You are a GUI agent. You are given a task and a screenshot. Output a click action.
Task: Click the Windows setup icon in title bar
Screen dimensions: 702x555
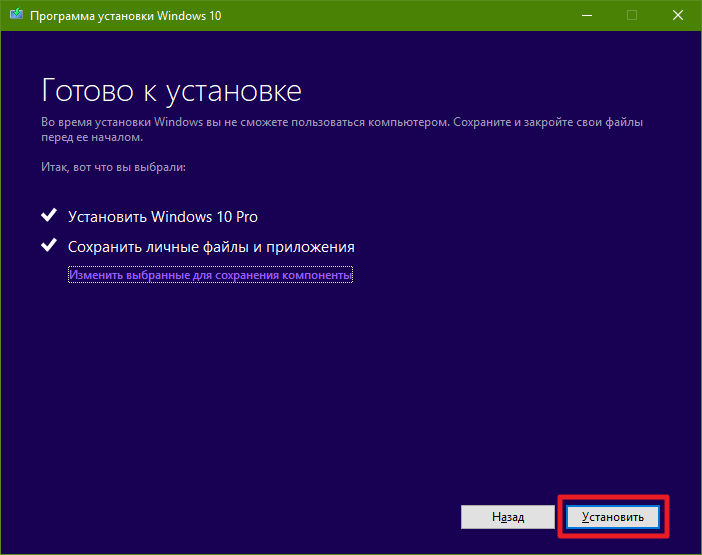tap(17, 14)
